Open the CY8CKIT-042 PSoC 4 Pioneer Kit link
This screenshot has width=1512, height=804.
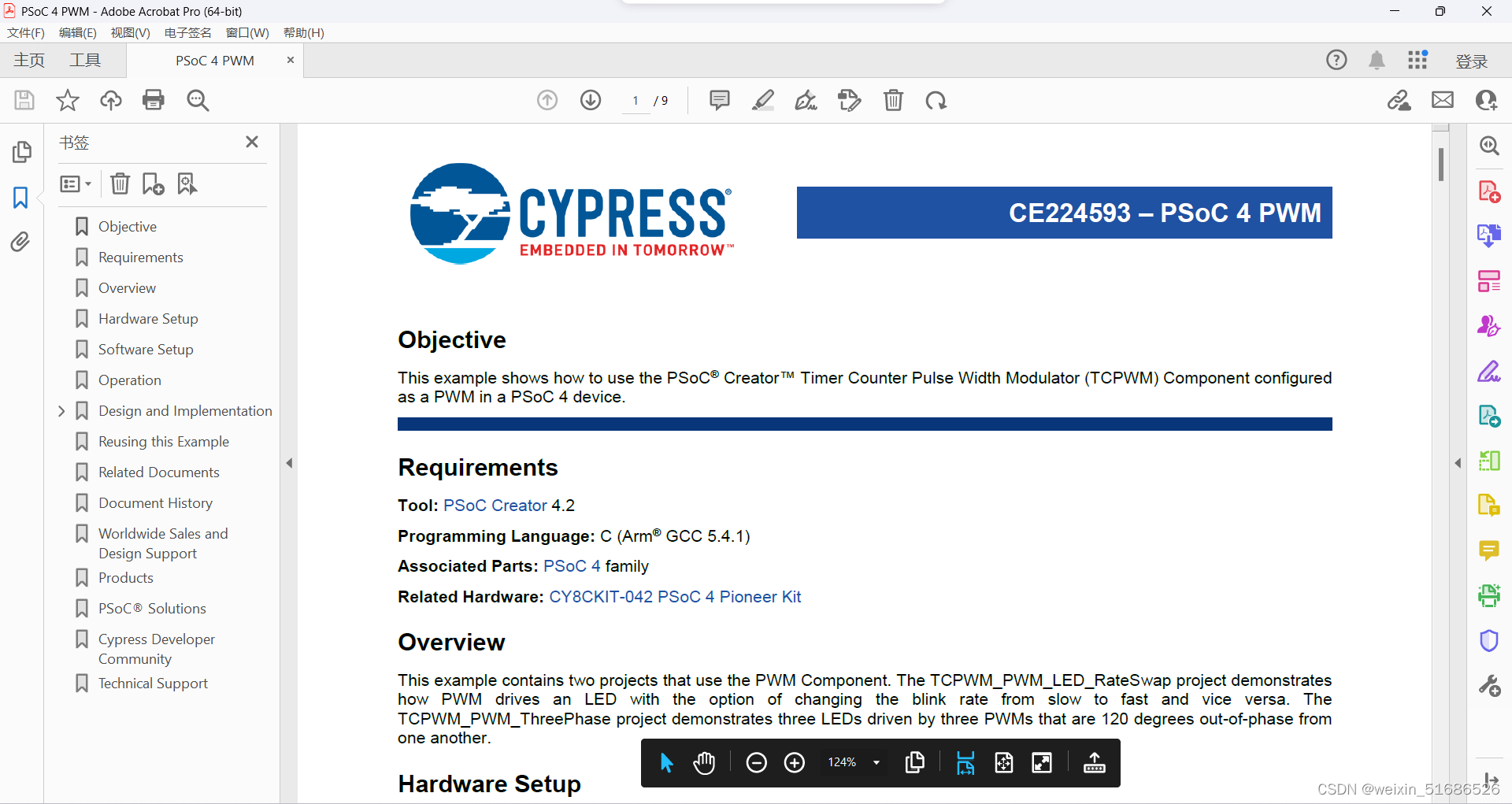point(675,597)
